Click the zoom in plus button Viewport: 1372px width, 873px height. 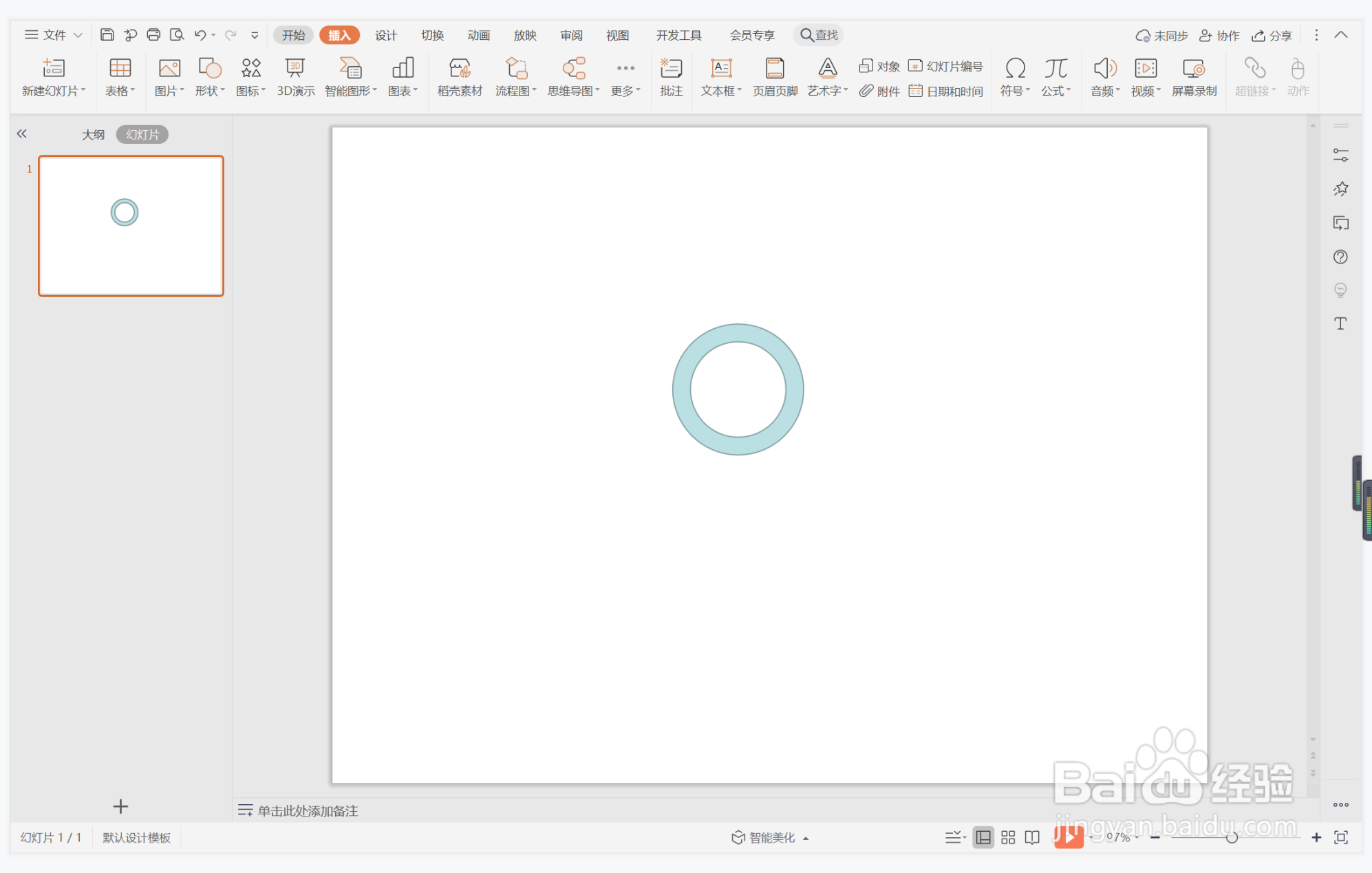1316,837
